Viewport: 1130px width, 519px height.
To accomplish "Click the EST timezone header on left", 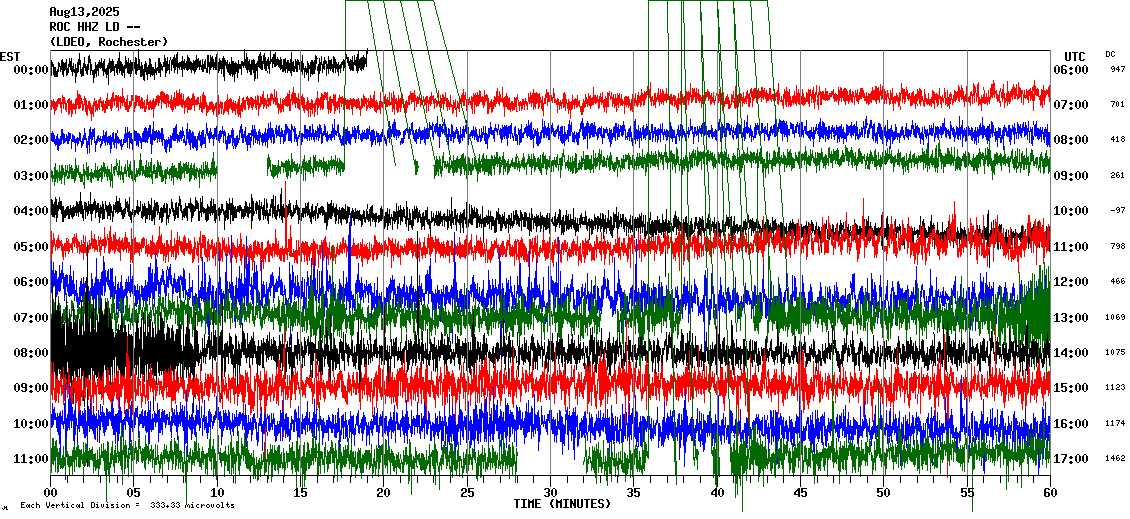I will pyautogui.click(x=10, y=56).
